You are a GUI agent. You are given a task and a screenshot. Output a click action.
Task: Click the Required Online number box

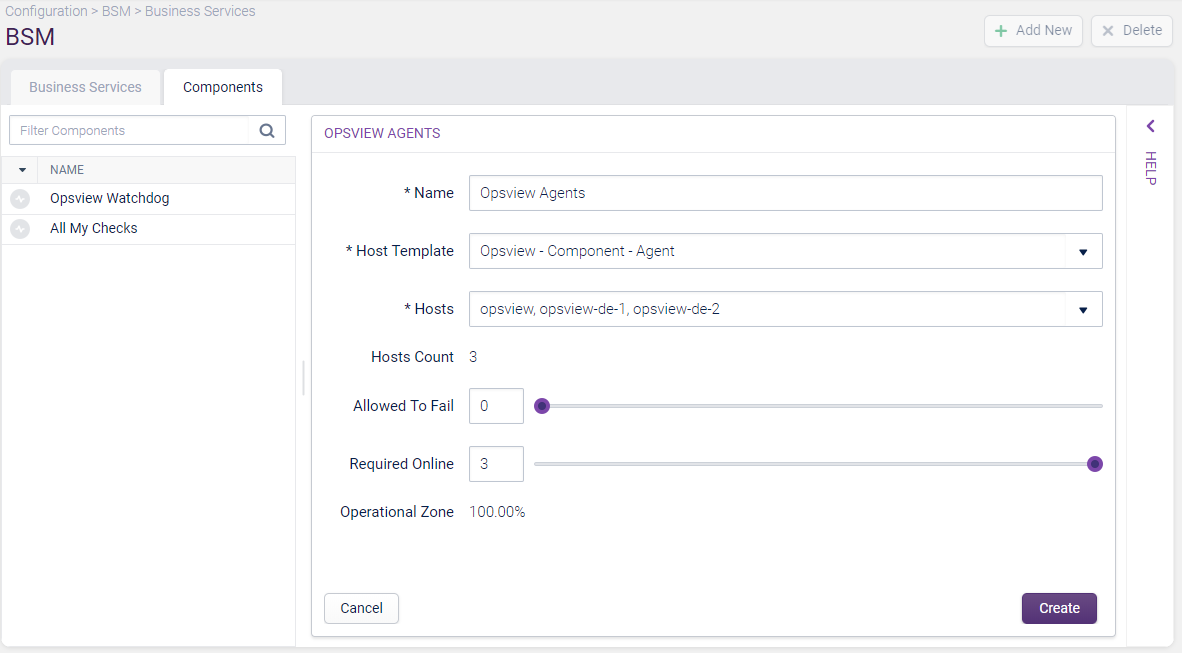496,464
